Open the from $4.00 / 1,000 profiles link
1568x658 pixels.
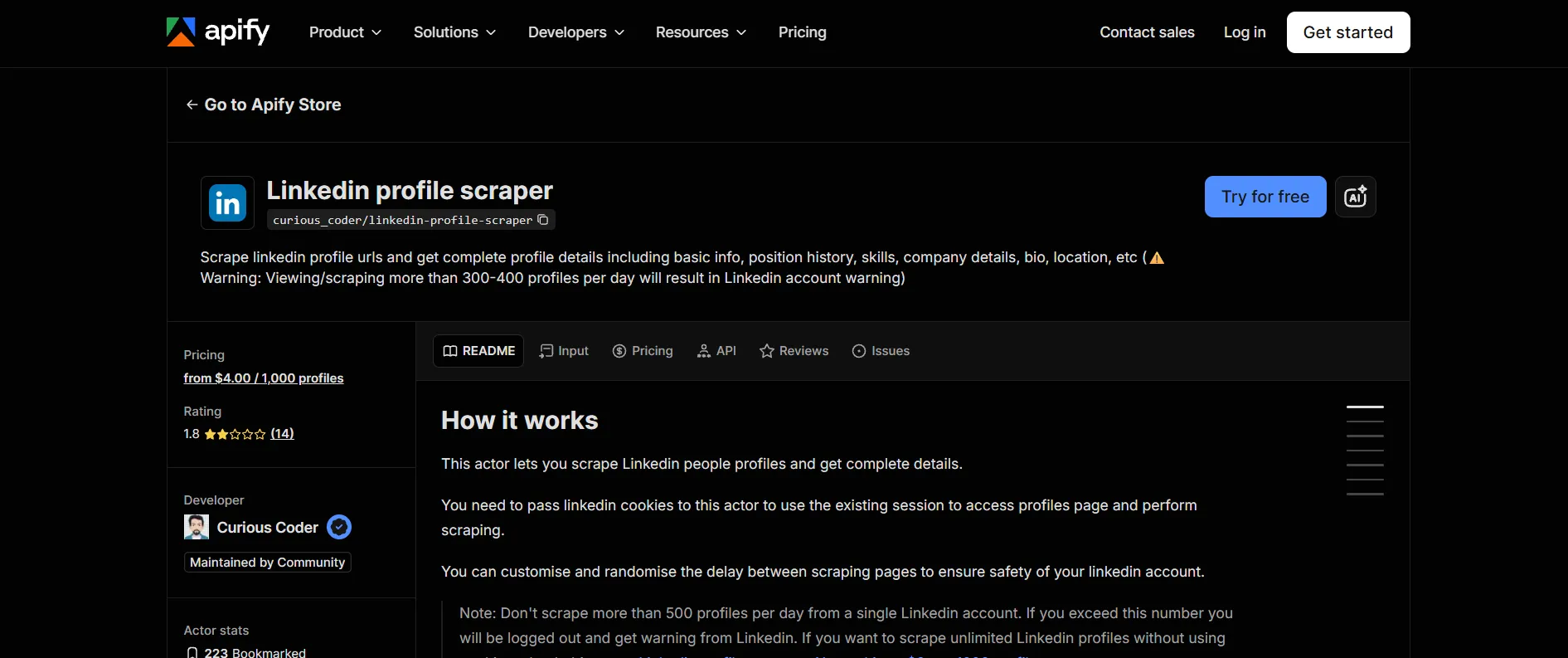[x=264, y=378]
